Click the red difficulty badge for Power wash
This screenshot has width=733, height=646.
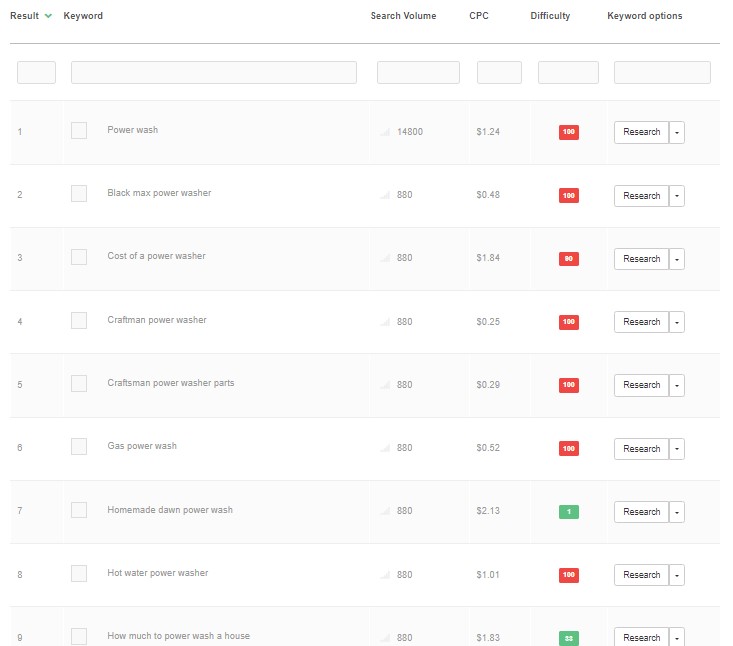(x=568, y=132)
